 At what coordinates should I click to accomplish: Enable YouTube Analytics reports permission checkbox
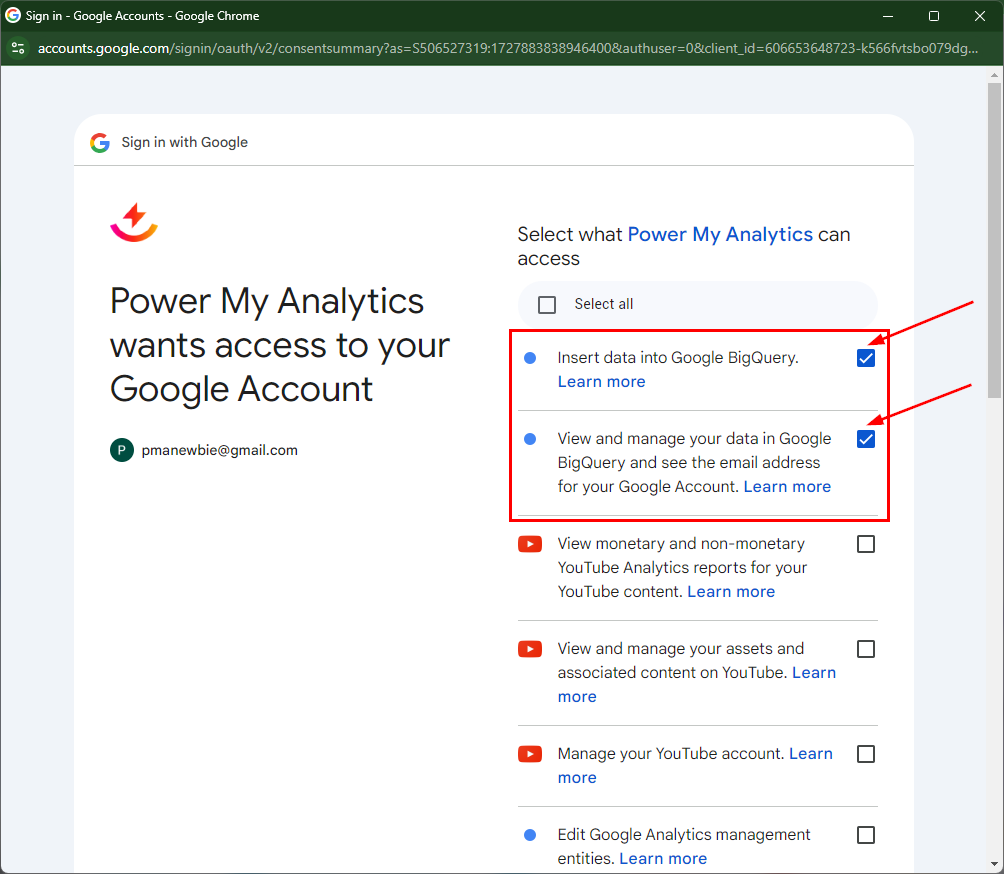[x=866, y=544]
